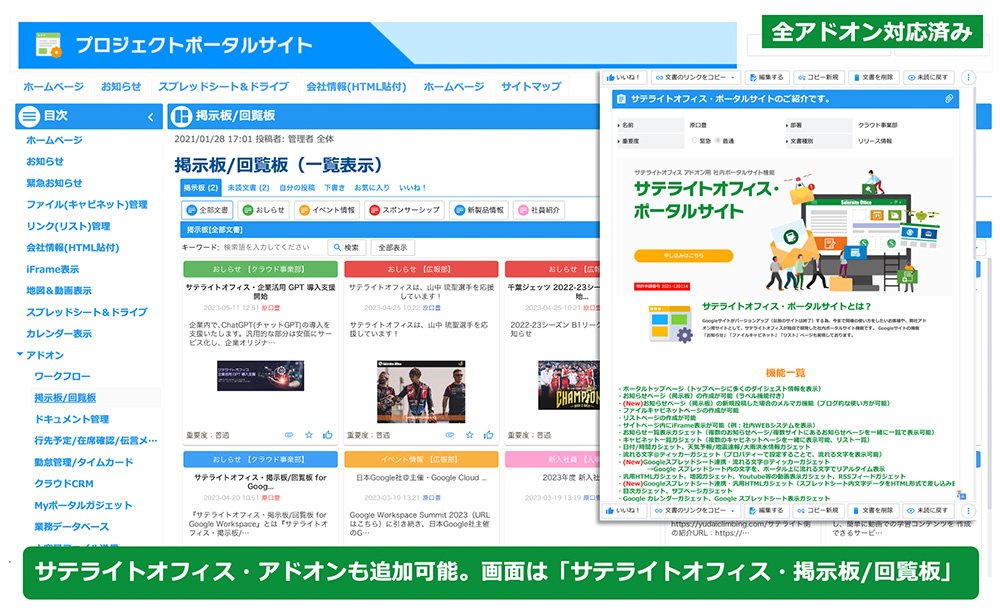Click コピー新規 in the popup's top toolbar
The image size is (1000, 608).
tap(819, 77)
